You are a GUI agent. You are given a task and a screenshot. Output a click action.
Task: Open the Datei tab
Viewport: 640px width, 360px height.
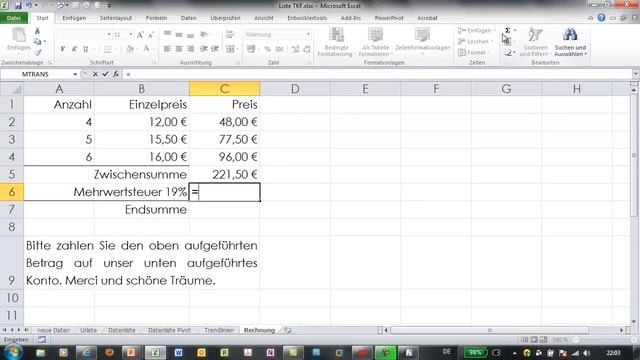click(x=14, y=18)
